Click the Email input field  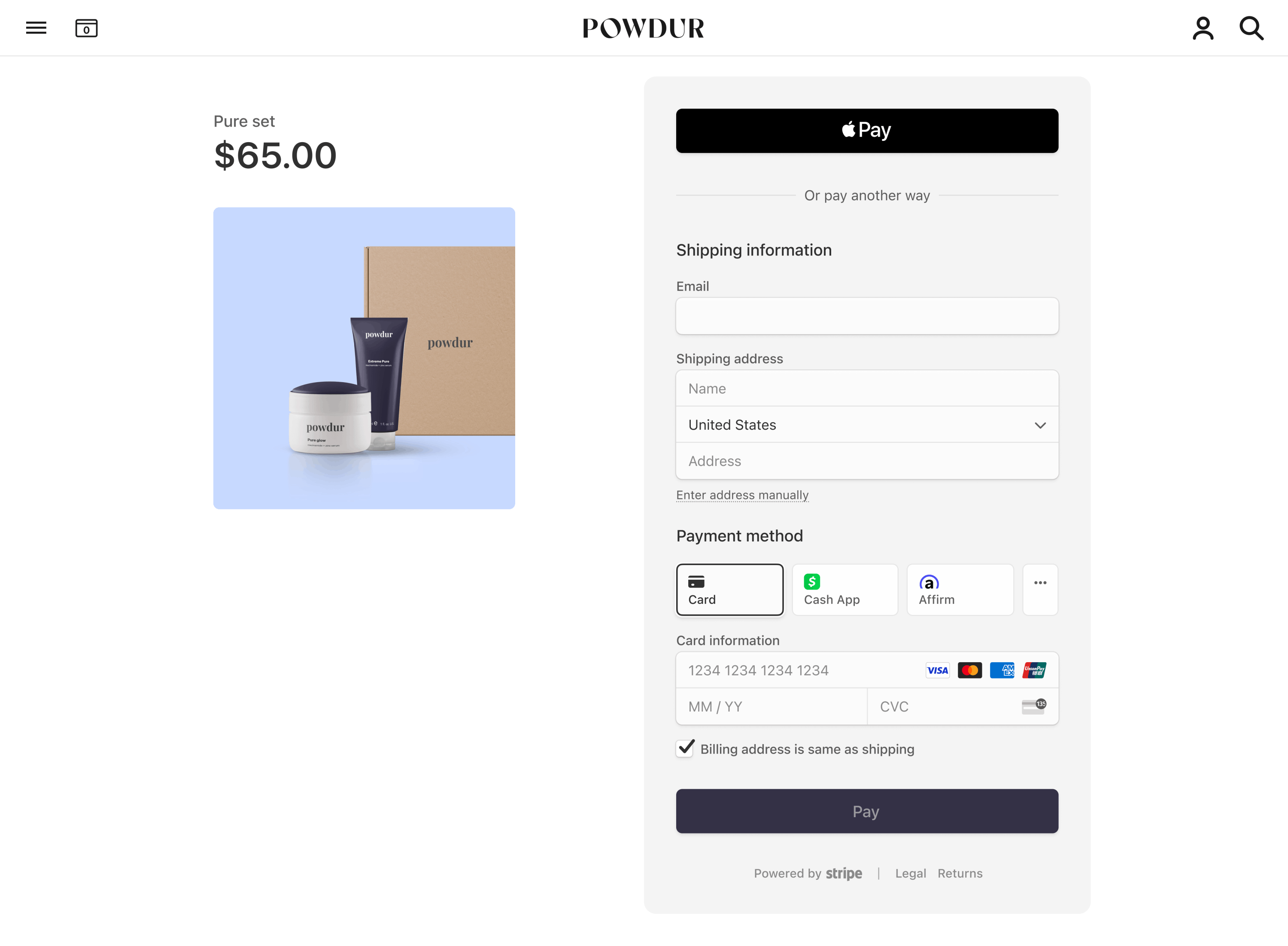(866, 316)
